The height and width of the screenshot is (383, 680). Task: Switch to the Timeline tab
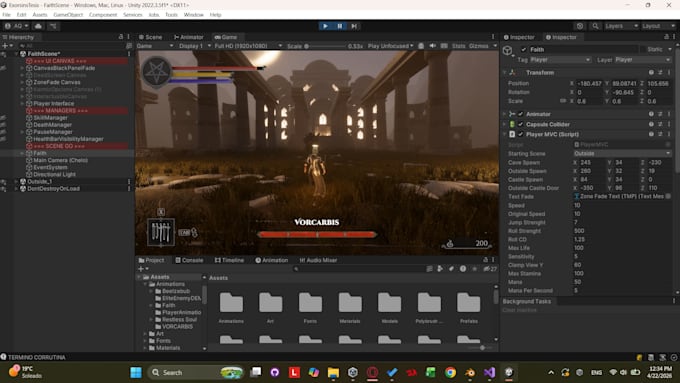point(229,260)
